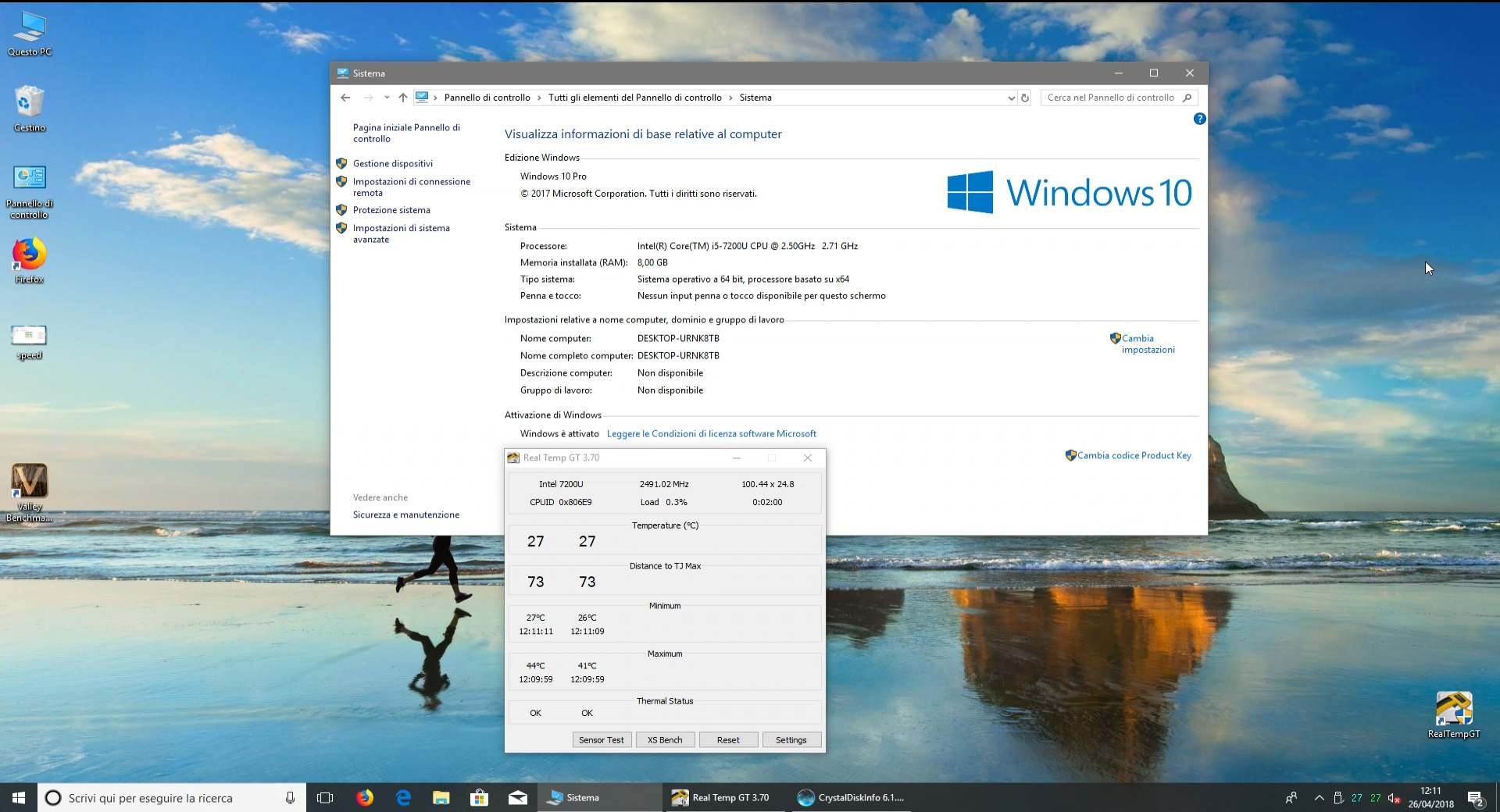Switch to Real Temp GT 3.70 taskbar item
Screen dimensions: 1500x812
[726, 797]
